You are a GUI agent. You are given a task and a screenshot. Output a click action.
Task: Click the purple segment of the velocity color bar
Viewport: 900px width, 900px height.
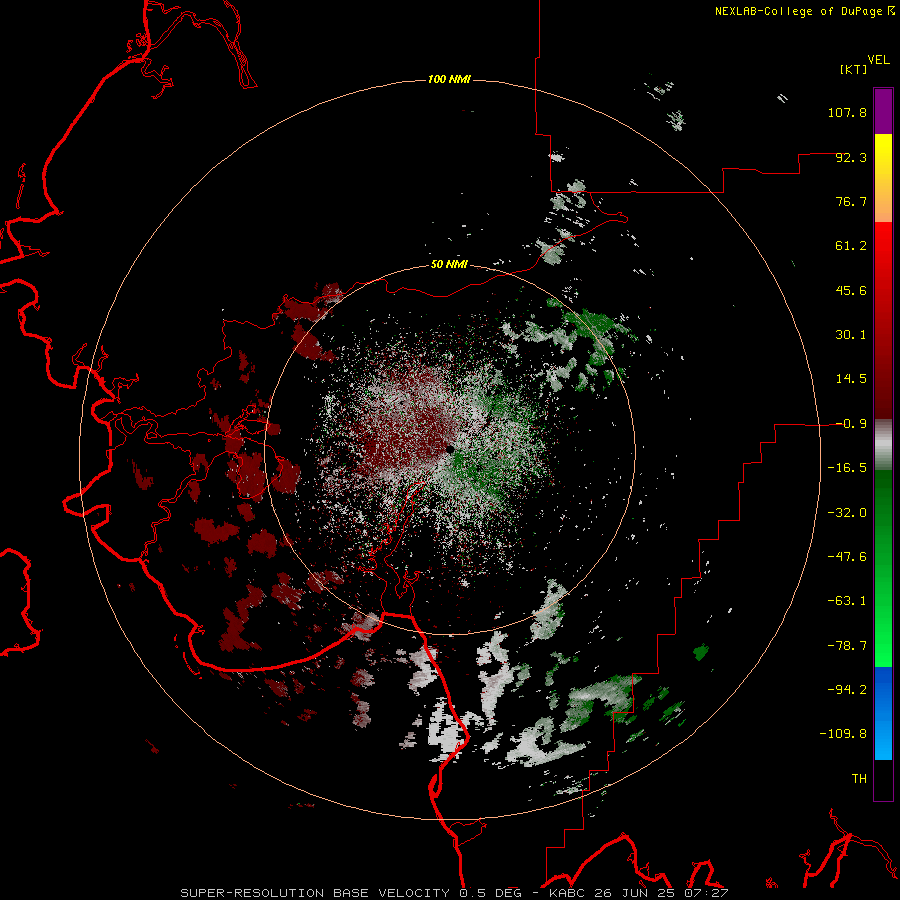click(x=883, y=111)
